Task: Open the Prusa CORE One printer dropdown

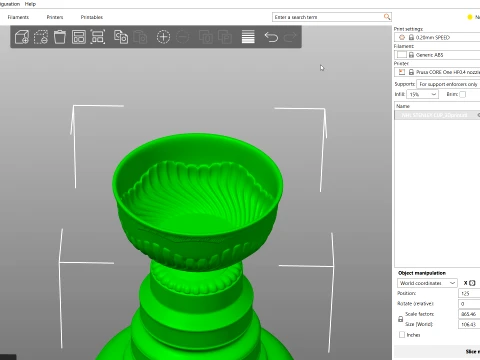Action: tap(437, 72)
